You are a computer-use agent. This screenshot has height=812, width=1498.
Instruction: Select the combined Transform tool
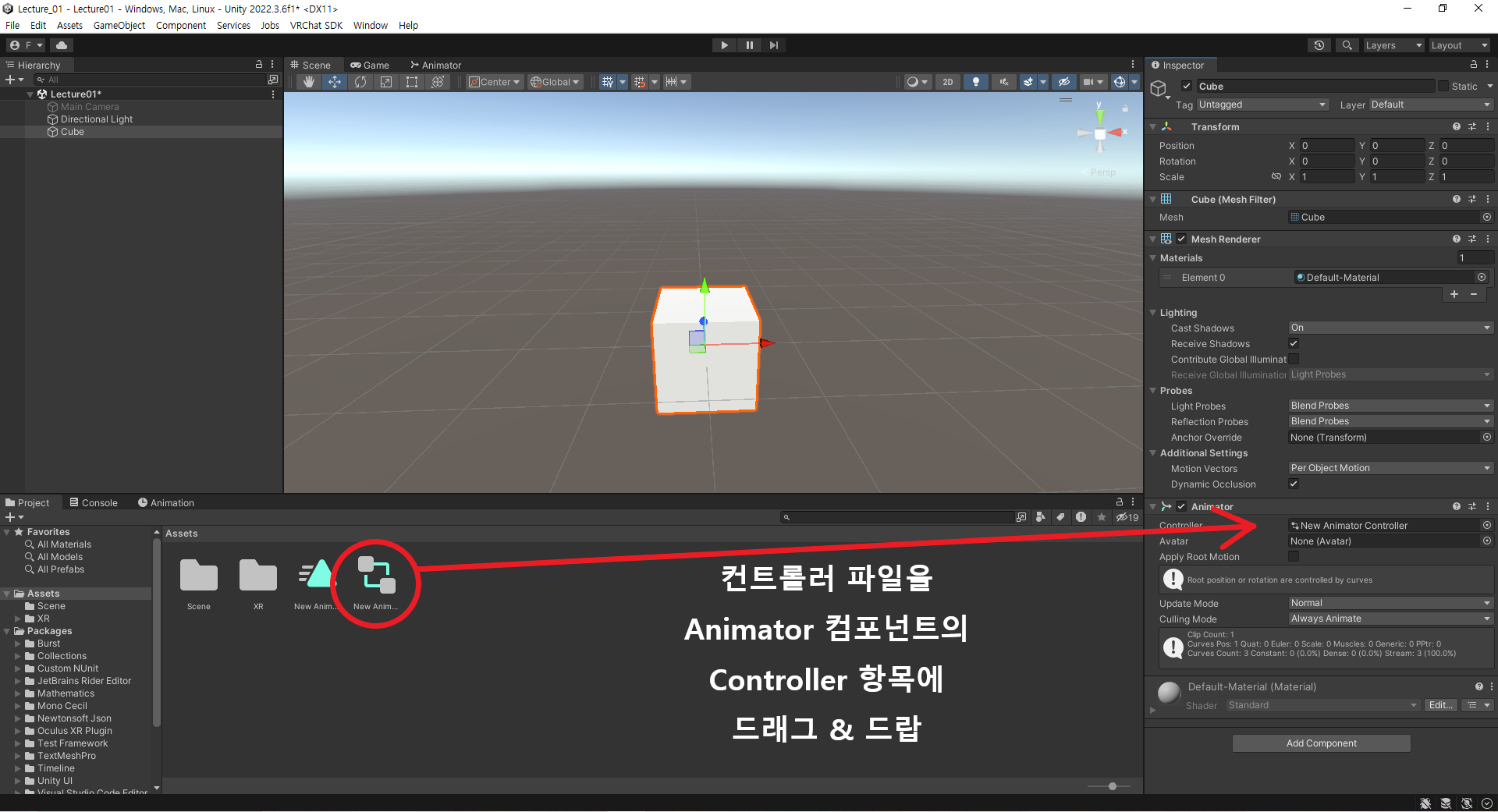pos(438,82)
